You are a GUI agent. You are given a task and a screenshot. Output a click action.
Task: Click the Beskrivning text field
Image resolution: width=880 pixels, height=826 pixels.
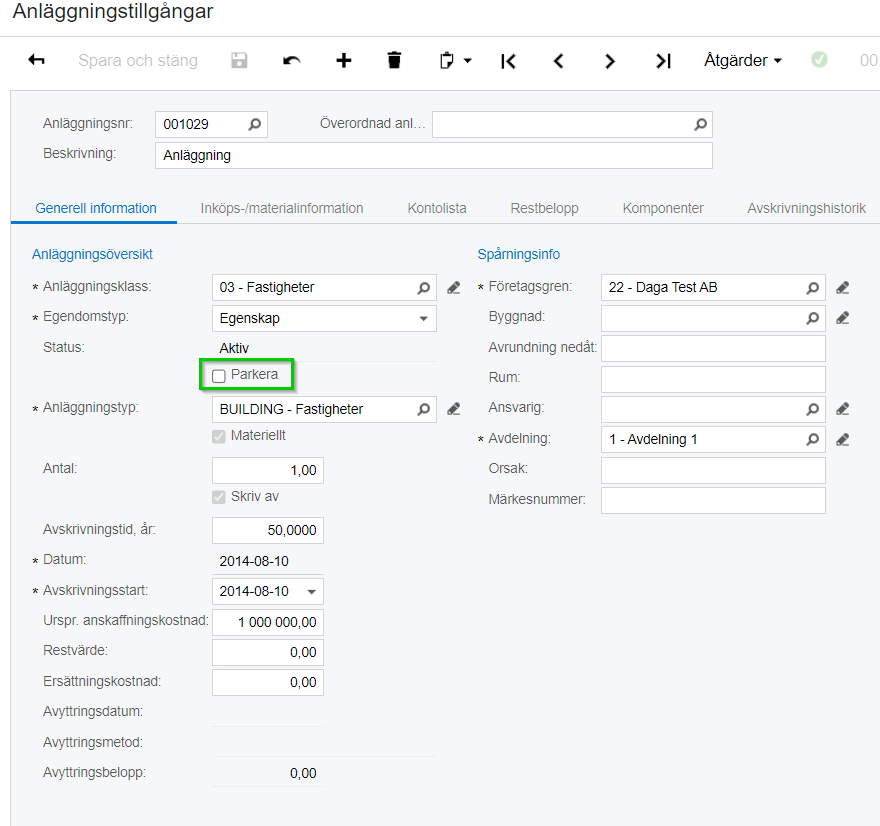click(x=434, y=155)
